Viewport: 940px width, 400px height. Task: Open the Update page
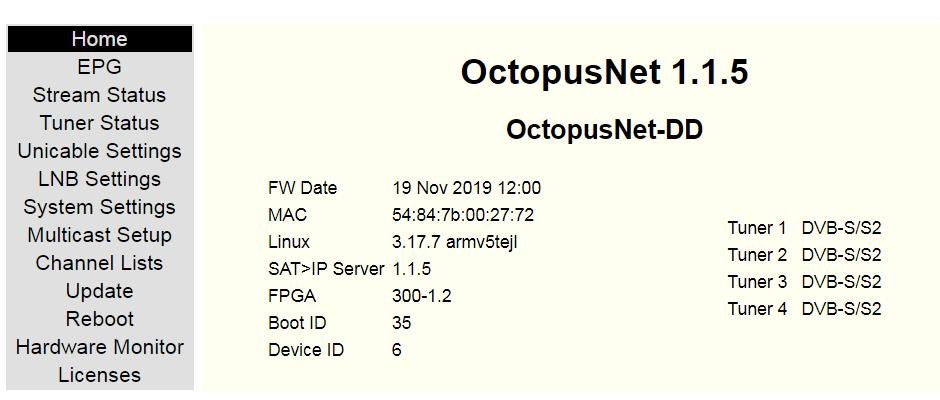click(x=99, y=291)
